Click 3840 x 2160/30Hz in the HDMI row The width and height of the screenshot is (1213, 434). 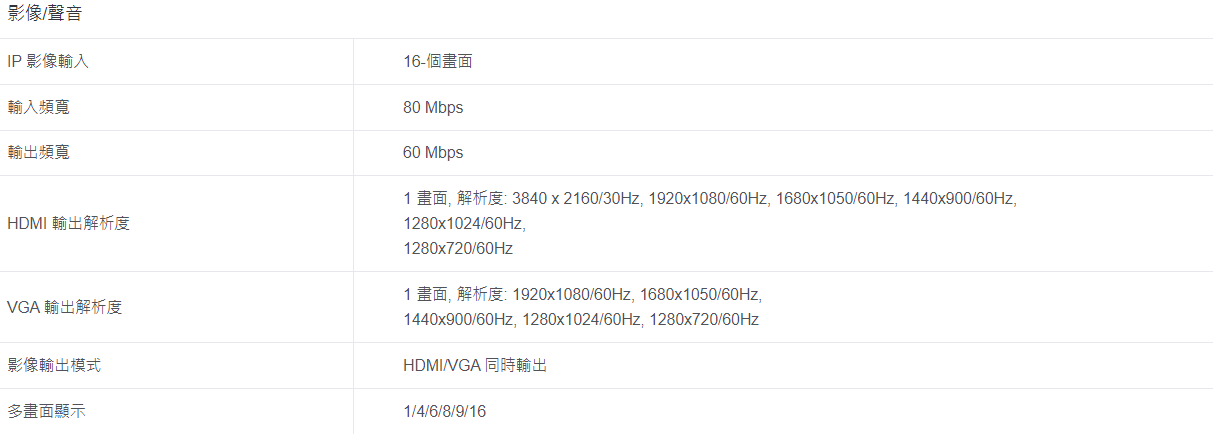pyautogui.click(x=576, y=199)
